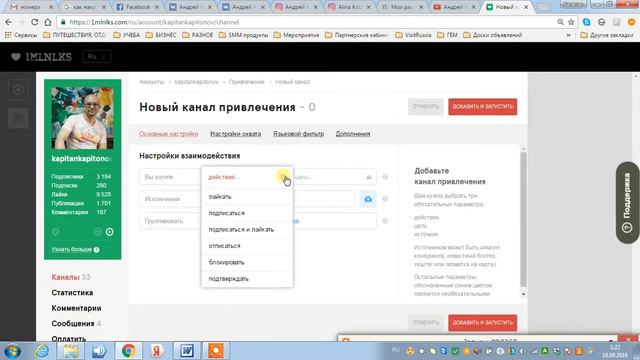Open 'БИЗНЕС' bookmarks folder
Viewport: 640px width, 360px height.
point(161,35)
